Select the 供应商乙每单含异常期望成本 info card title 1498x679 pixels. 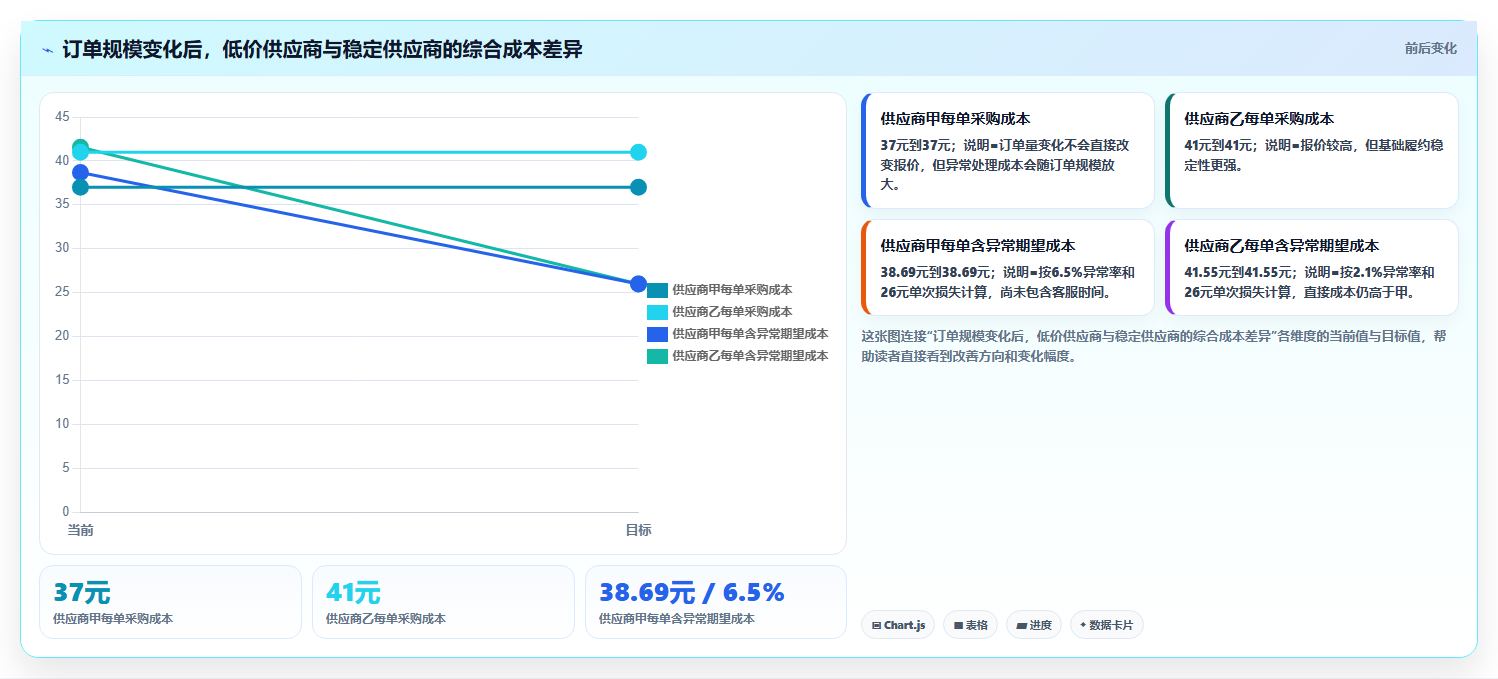coord(1281,245)
